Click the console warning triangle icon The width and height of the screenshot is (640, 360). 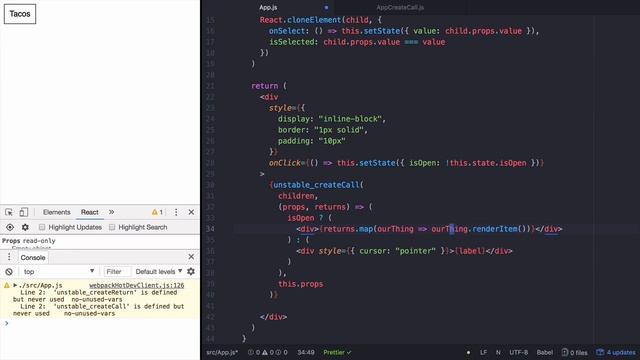7,285
